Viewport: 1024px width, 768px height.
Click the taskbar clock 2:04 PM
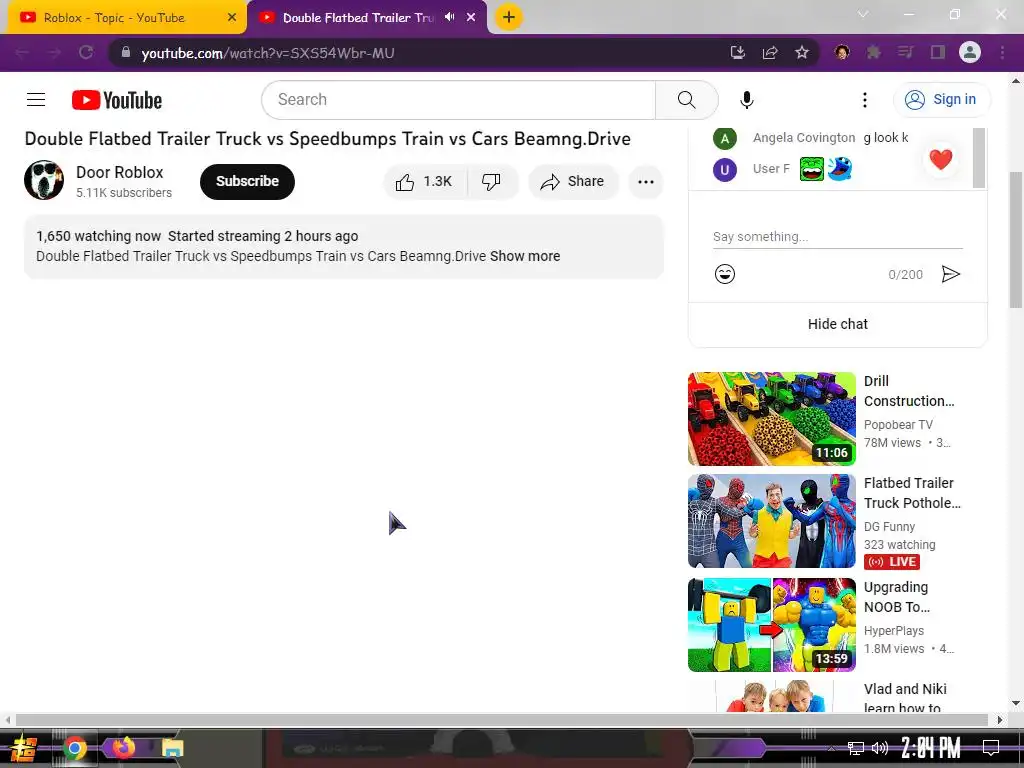pyautogui.click(x=930, y=748)
